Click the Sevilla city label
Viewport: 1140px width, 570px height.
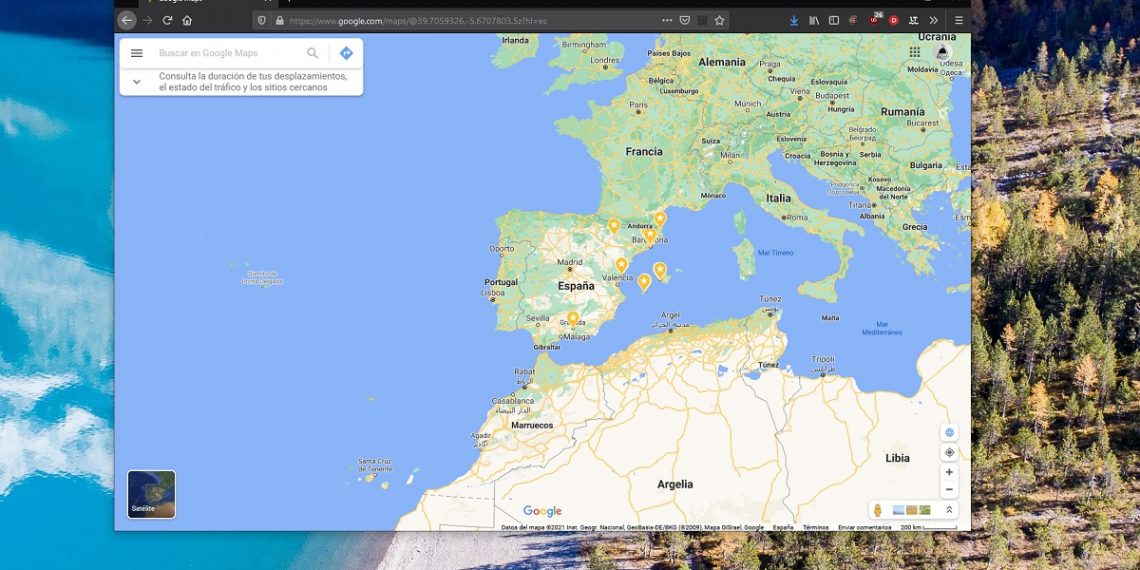tap(537, 318)
